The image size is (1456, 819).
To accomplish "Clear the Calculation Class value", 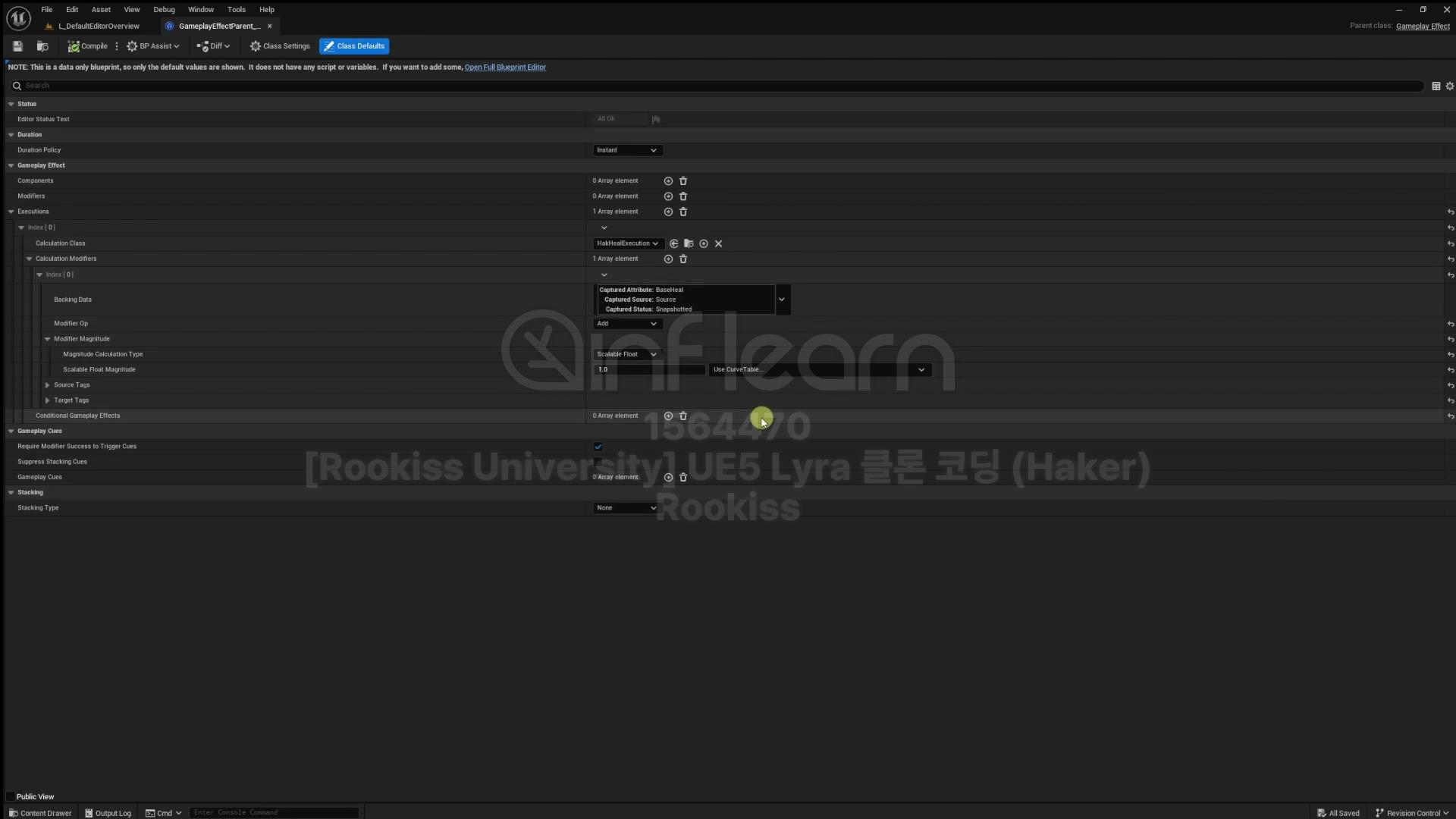I will 718,243.
